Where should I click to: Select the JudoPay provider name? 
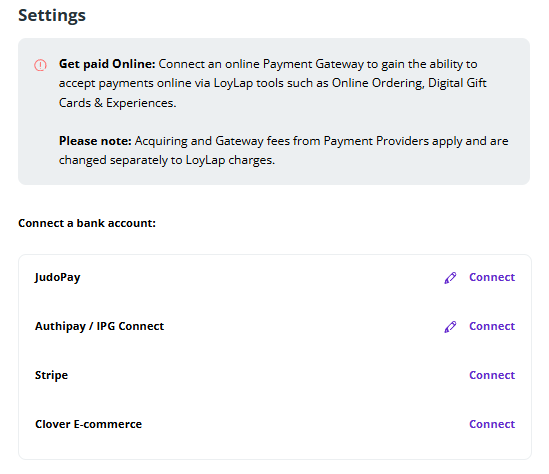[57, 278]
